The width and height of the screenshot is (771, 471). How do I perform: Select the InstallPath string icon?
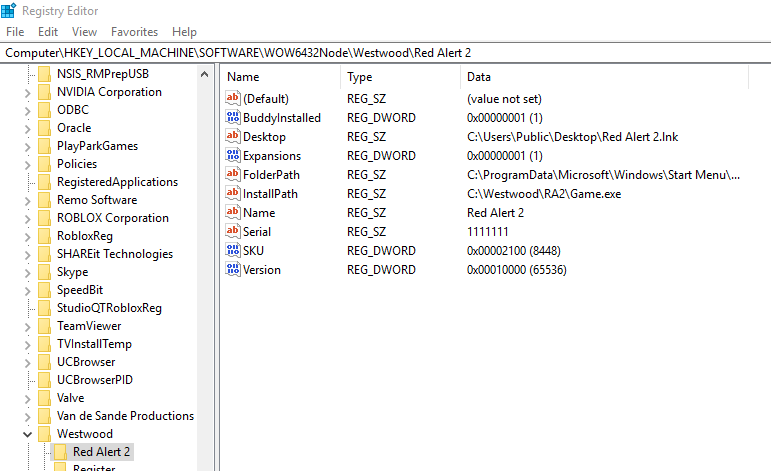click(x=233, y=193)
